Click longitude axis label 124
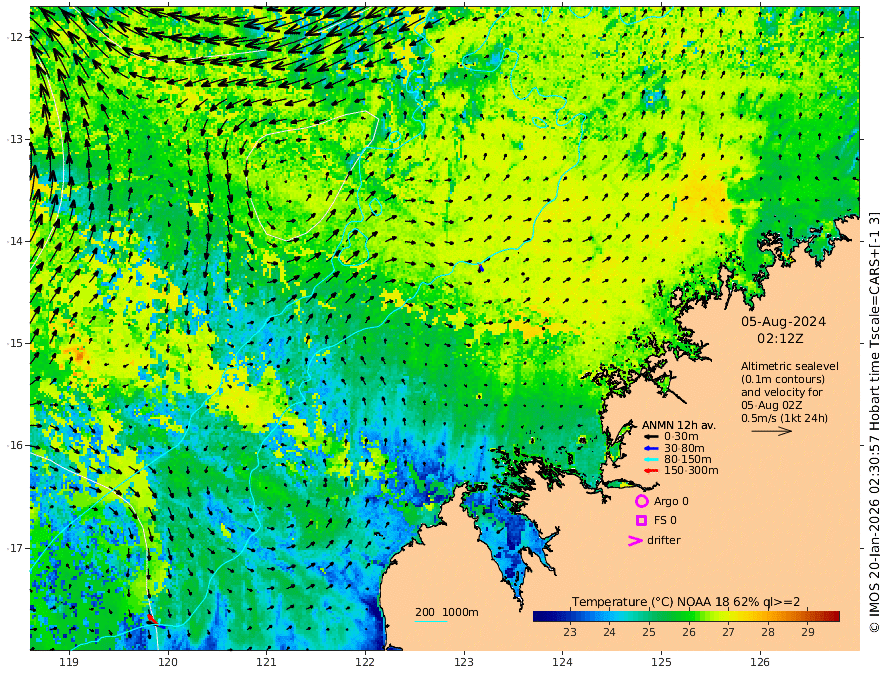The height and width of the screenshot is (680, 880). point(562,662)
